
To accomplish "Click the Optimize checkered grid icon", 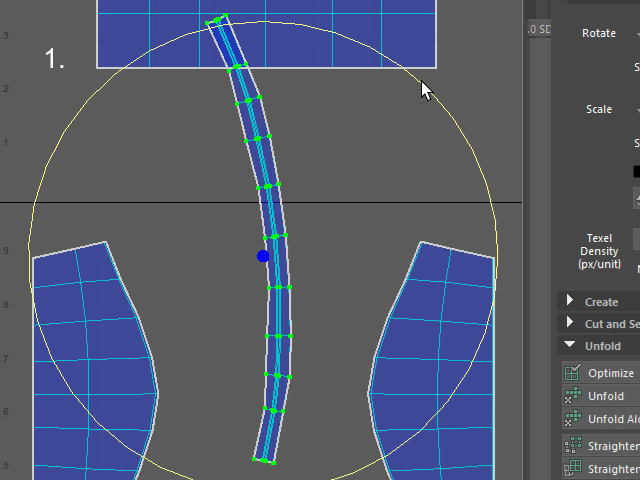I will (x=573, y=373).
